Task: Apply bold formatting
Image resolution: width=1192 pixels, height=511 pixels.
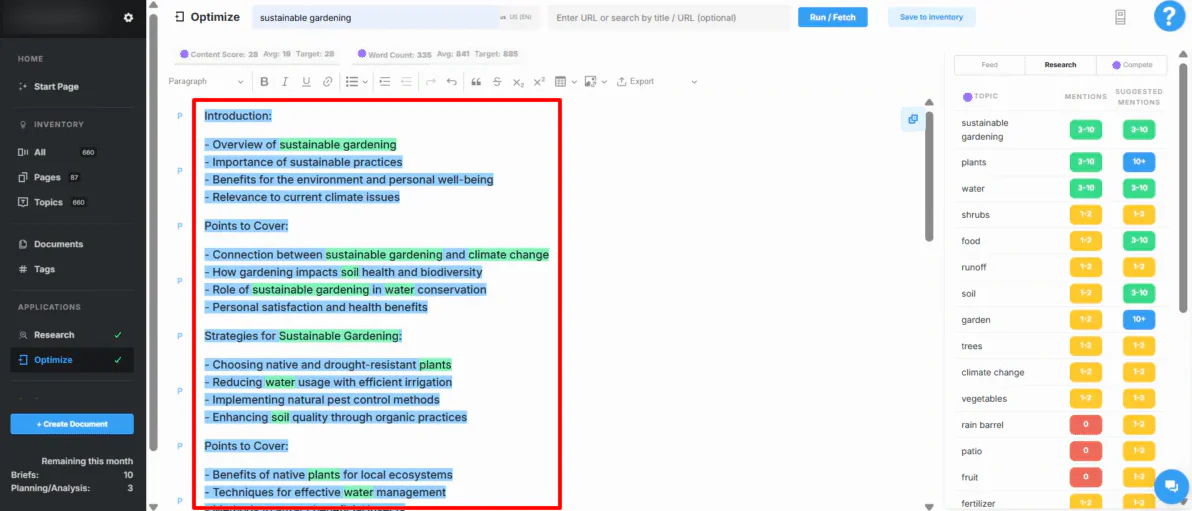Action: 264,81
